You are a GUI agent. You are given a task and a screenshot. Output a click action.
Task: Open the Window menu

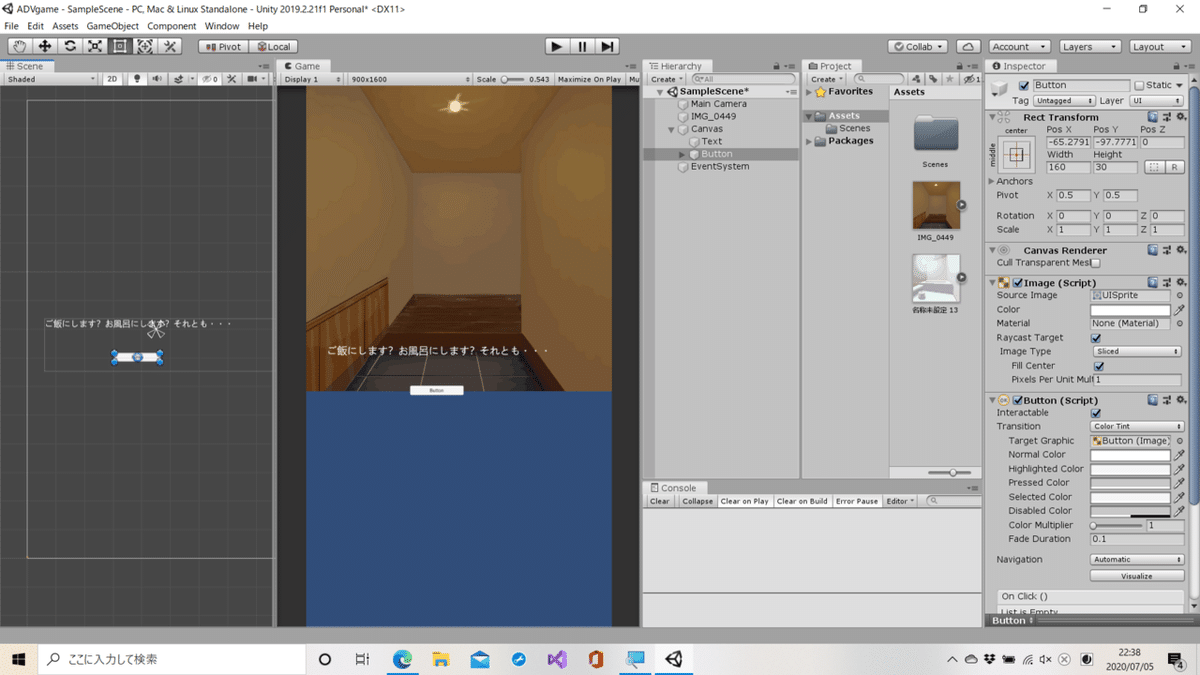(221, 26)
